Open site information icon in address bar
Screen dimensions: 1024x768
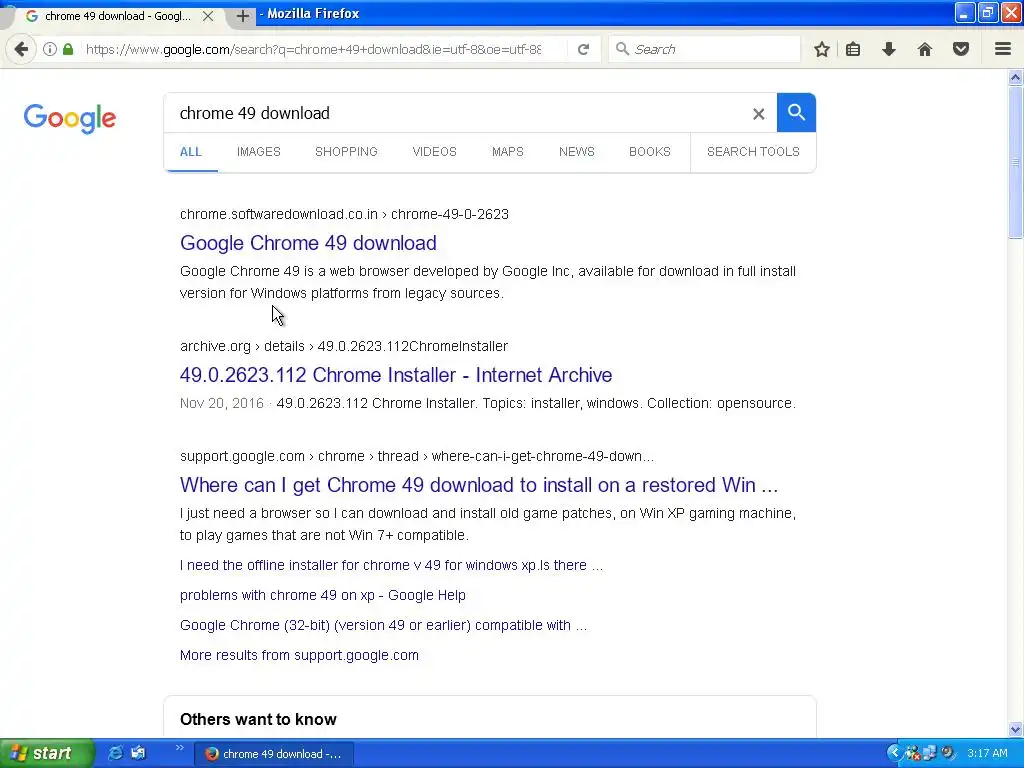[x=50, y=49]
